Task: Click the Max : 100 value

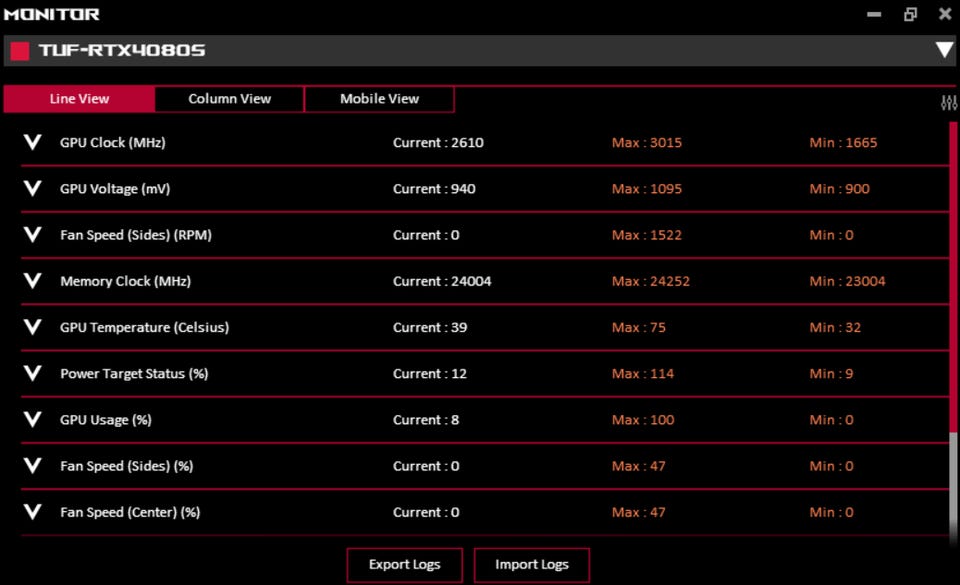Action: 643,420
